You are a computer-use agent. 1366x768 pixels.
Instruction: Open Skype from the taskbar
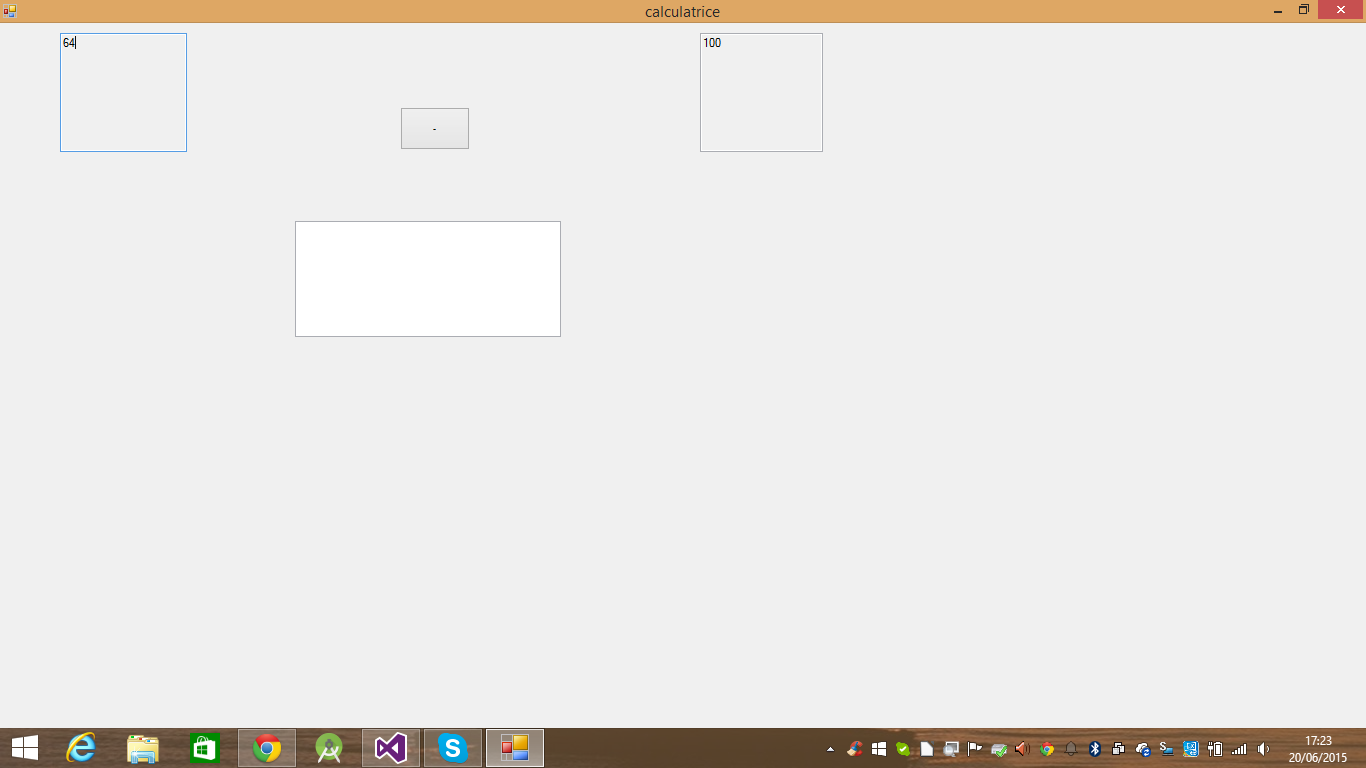(x=453, y=748)
